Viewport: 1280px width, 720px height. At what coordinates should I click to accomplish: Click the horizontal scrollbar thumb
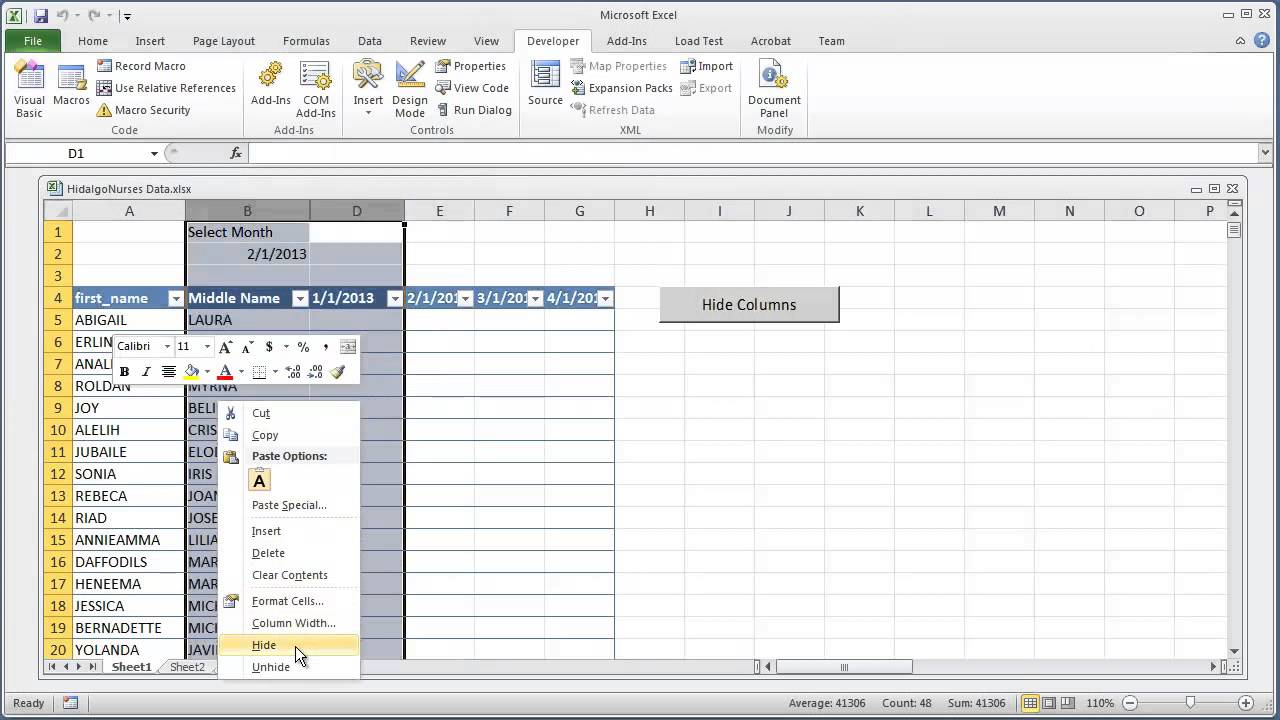(844, 667)
